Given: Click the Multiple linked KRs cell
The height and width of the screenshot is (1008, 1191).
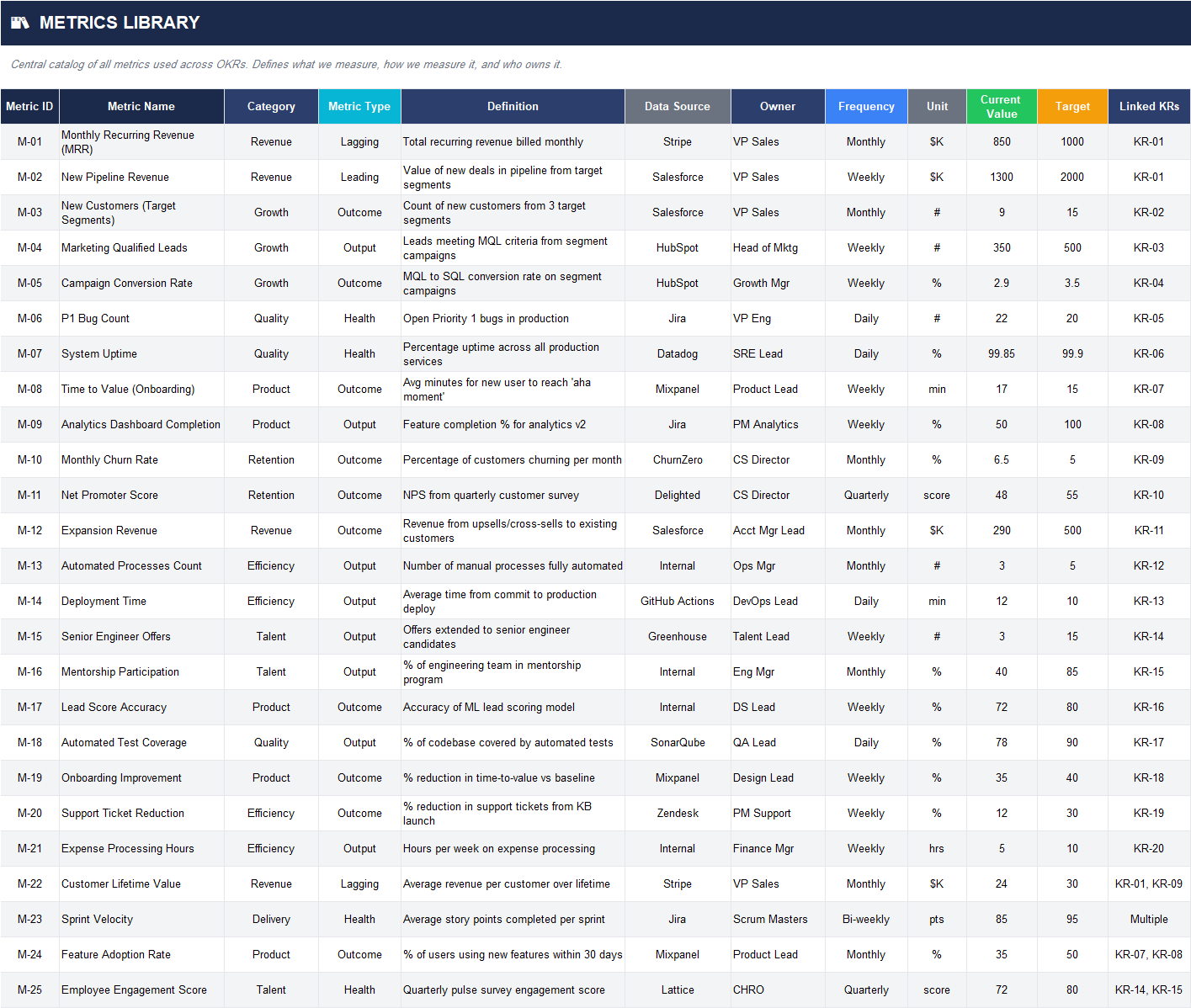Looking at the screenshot, I should coord(1149,919).
